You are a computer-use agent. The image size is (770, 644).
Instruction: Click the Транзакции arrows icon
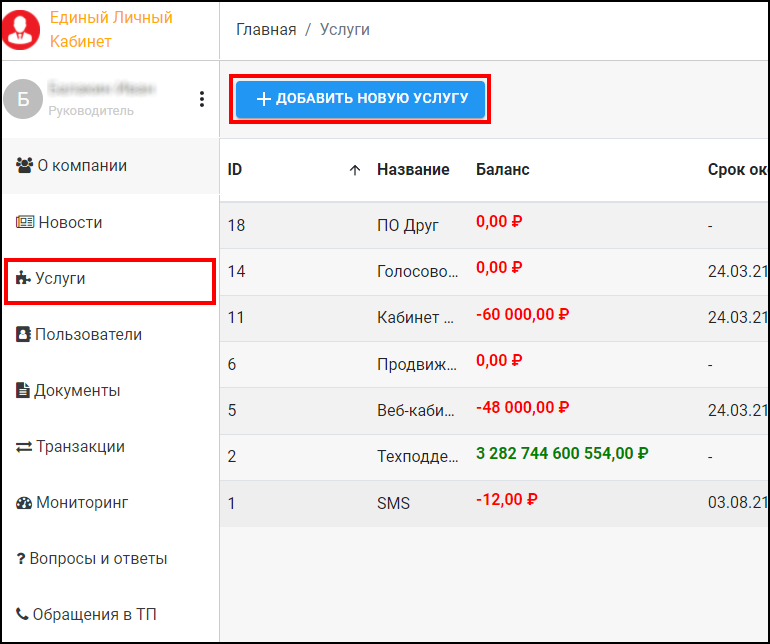pos(24,447)
